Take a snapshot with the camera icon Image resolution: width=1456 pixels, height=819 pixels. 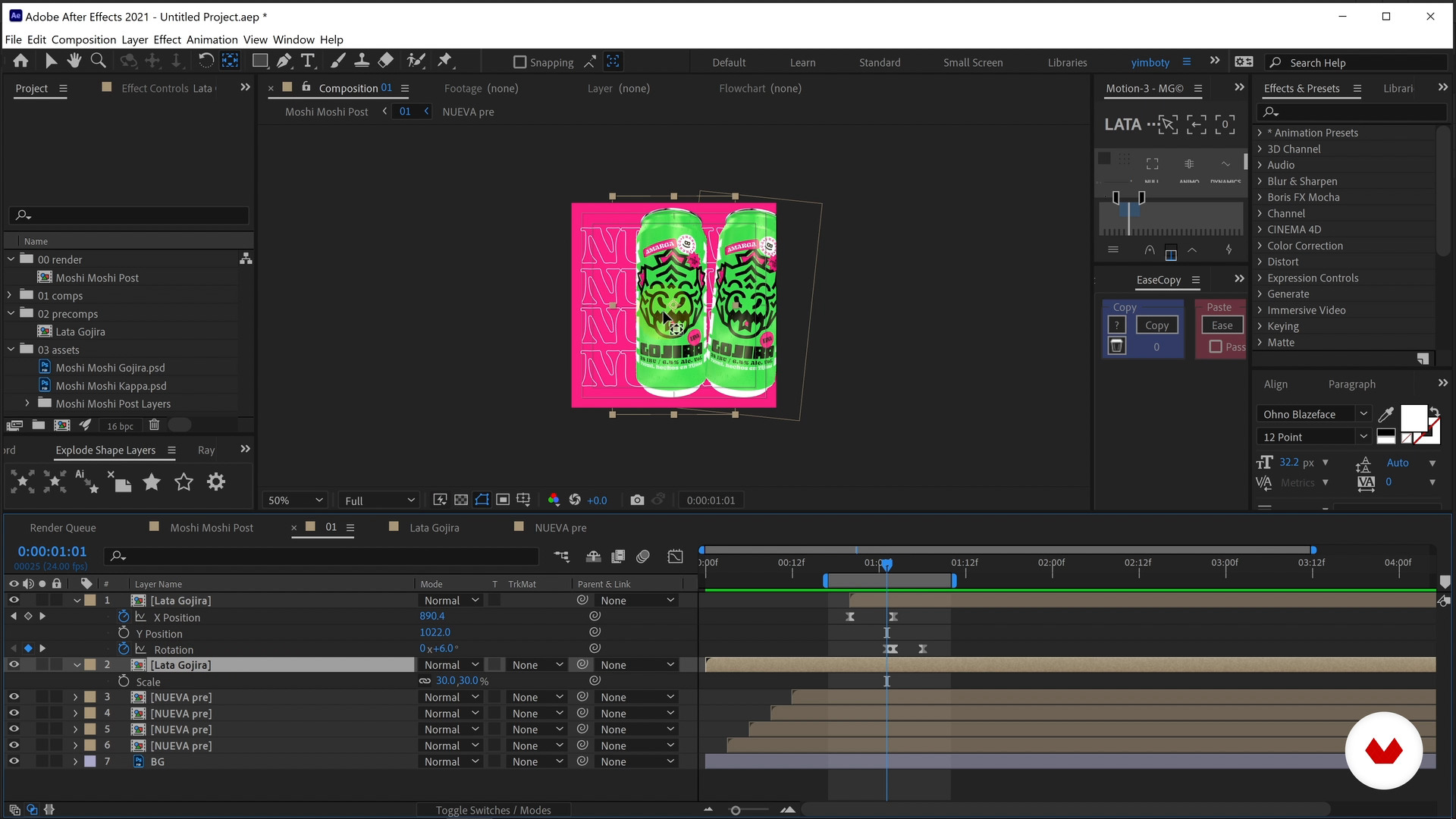[x=637, y=500]
